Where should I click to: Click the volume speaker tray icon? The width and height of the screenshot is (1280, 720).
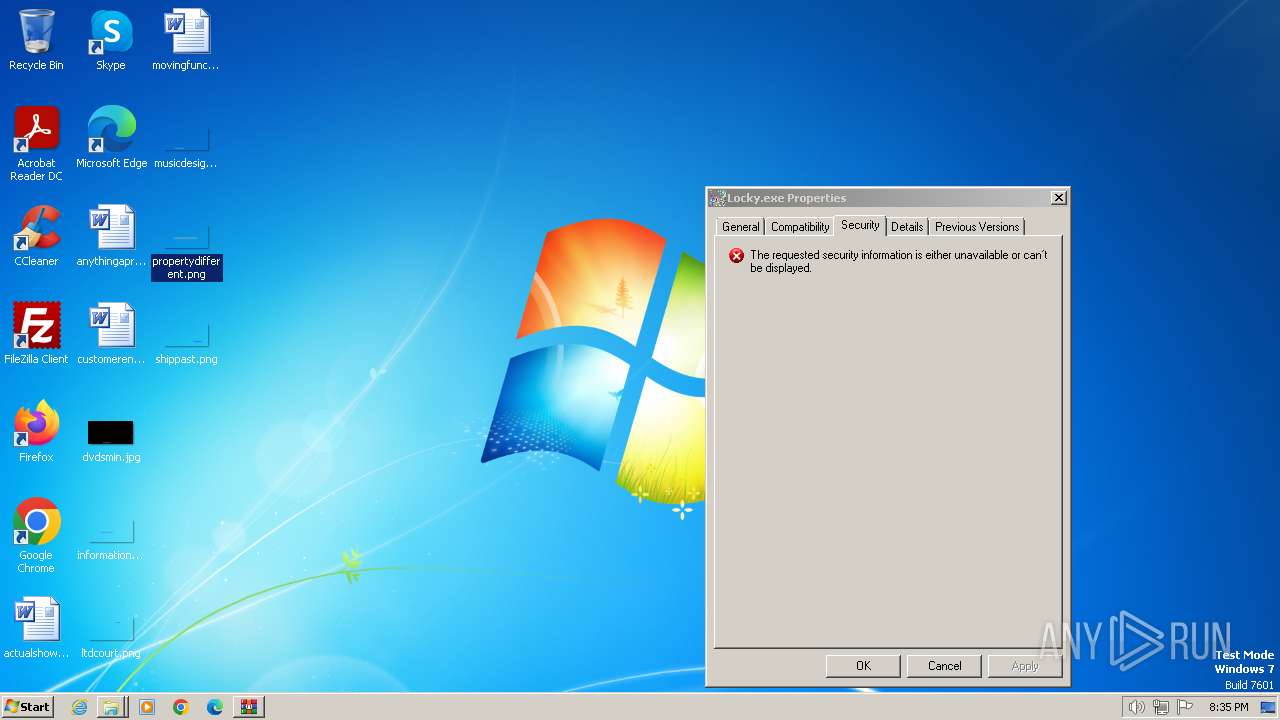click(x=1136, y=707)
